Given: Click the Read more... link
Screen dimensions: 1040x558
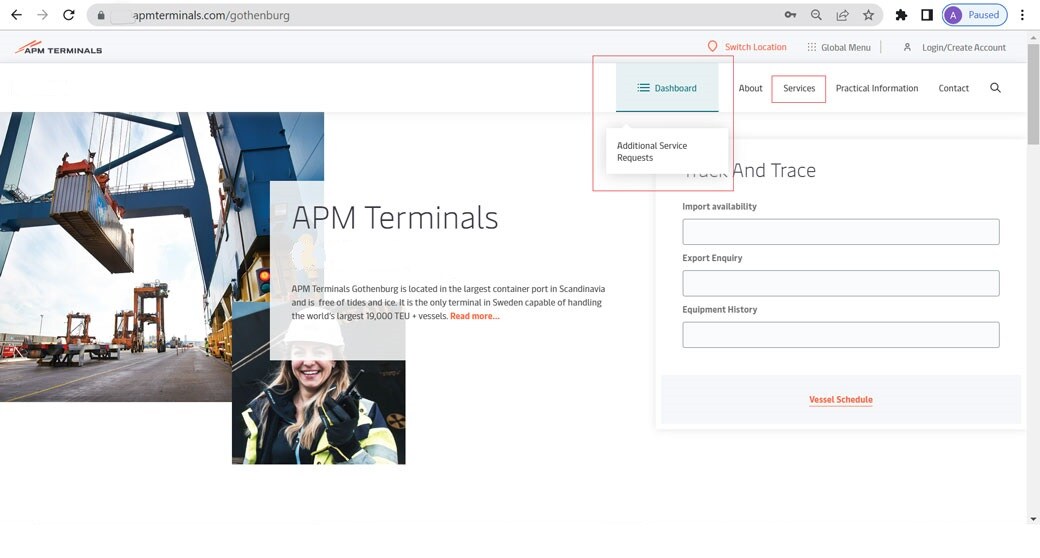Looking at the screenshot, I should [474, 316].
